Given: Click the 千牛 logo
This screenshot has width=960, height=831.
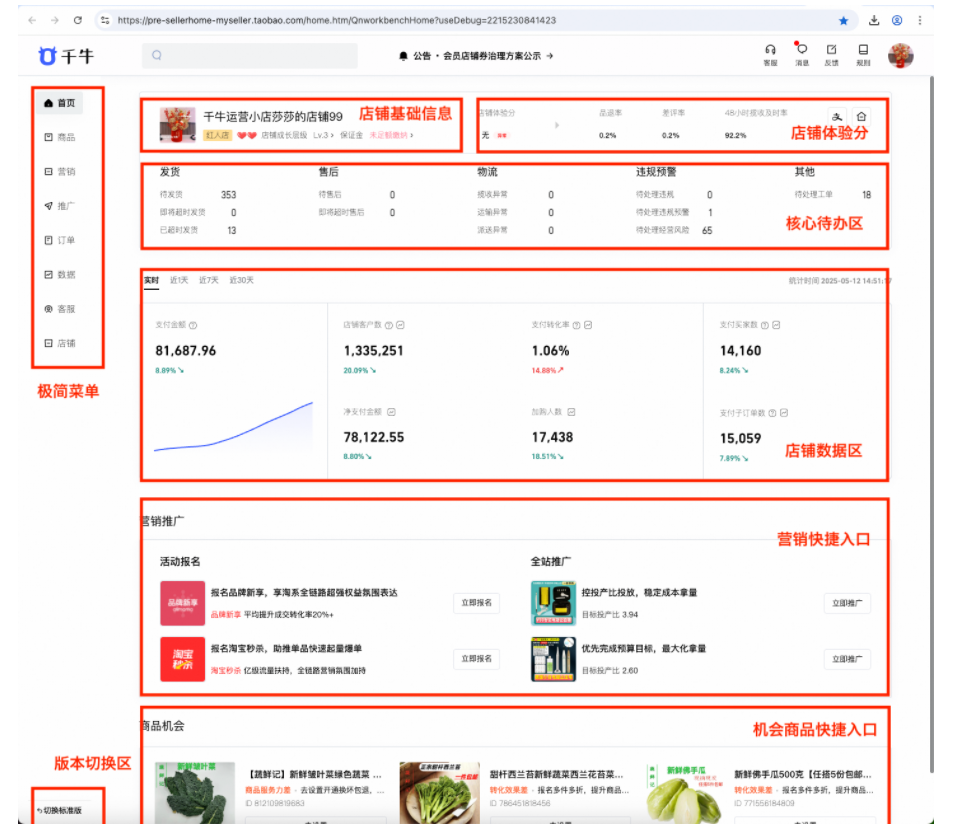Looking at the screenshot, I should pos(66,56).
